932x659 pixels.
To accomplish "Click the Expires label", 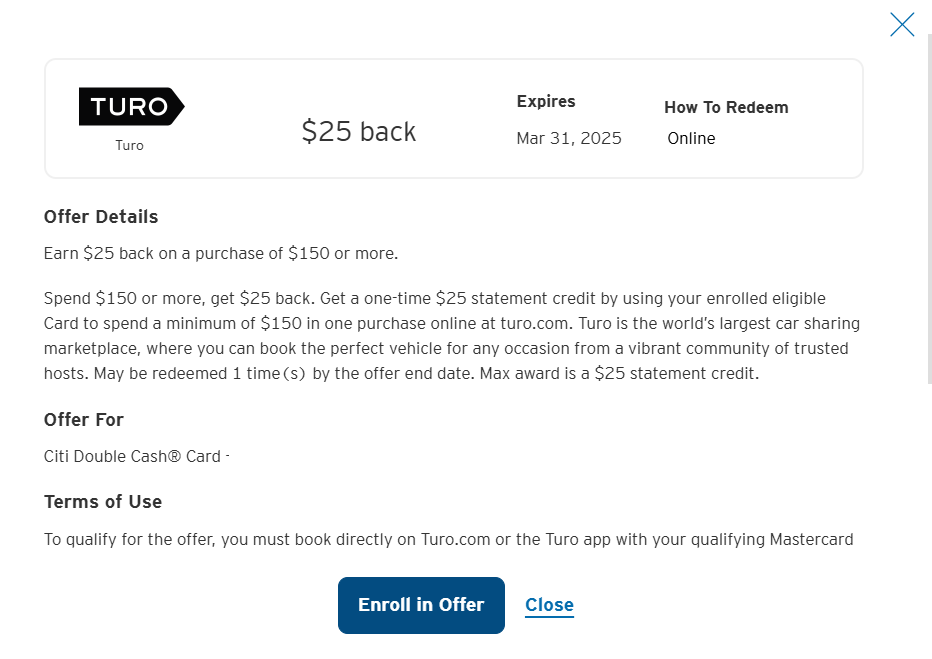I will click(x=546, y=102).
